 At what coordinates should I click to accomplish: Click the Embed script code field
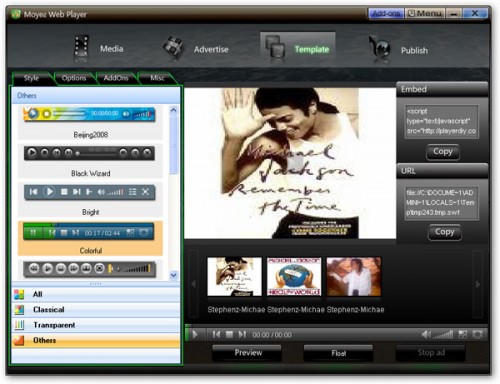(442, 121)
